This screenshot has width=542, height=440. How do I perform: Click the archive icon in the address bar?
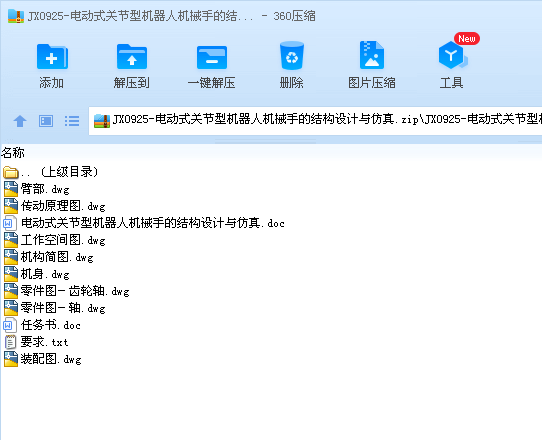[102, 121]
